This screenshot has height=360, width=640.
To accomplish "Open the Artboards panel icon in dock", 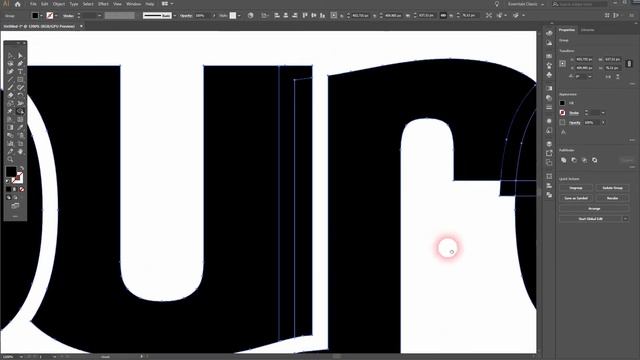I will coord(549,163).
